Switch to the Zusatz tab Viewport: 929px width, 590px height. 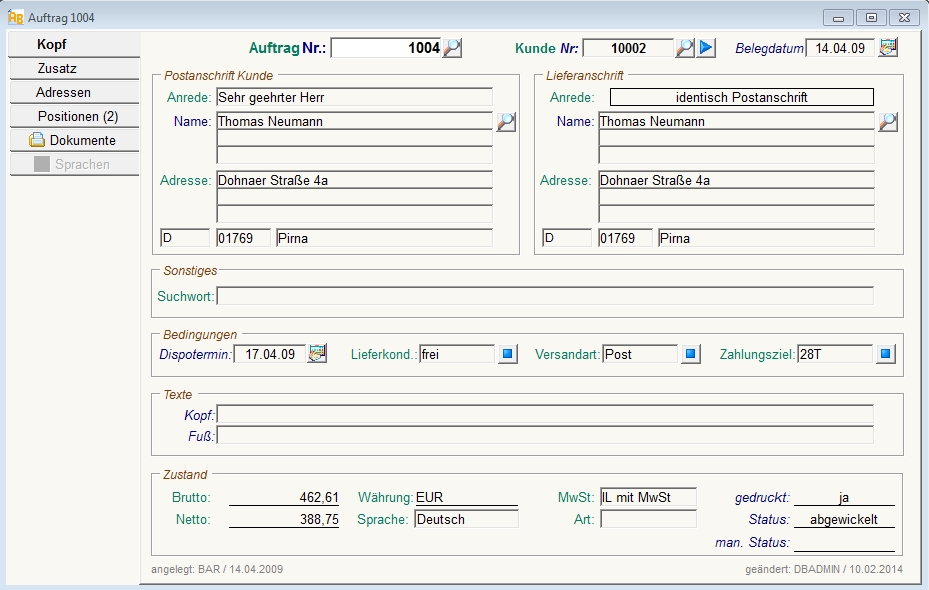(x=74, y=69)
